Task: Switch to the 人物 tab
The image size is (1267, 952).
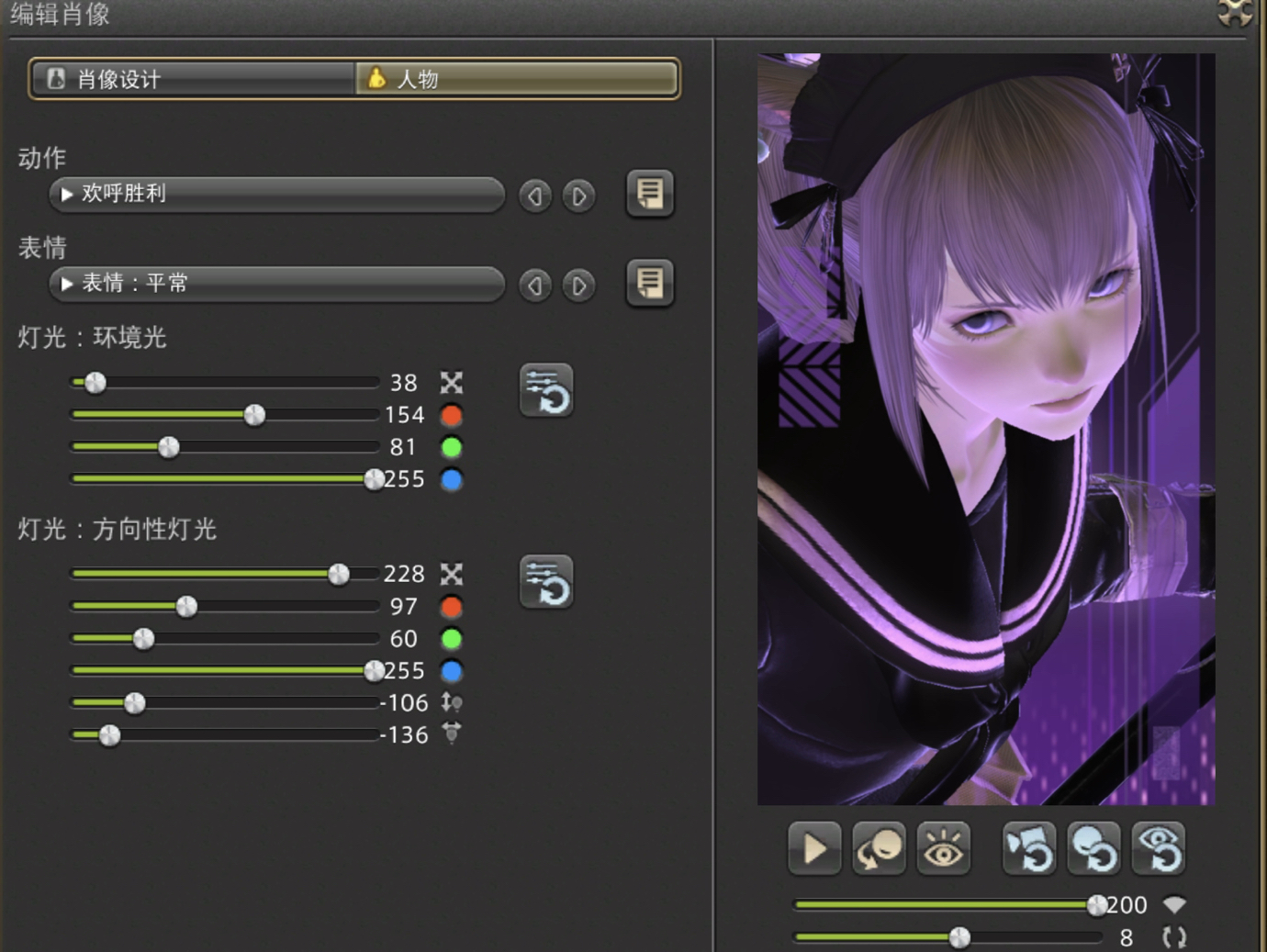Action: coord(516,79)
